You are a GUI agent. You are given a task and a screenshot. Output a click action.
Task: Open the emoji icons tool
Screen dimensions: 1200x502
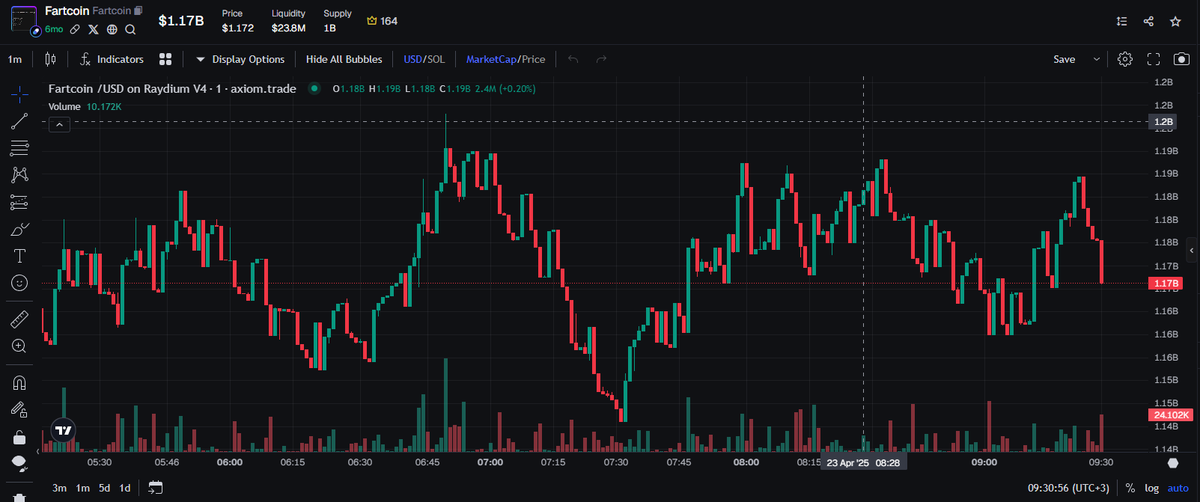[18, 283]
